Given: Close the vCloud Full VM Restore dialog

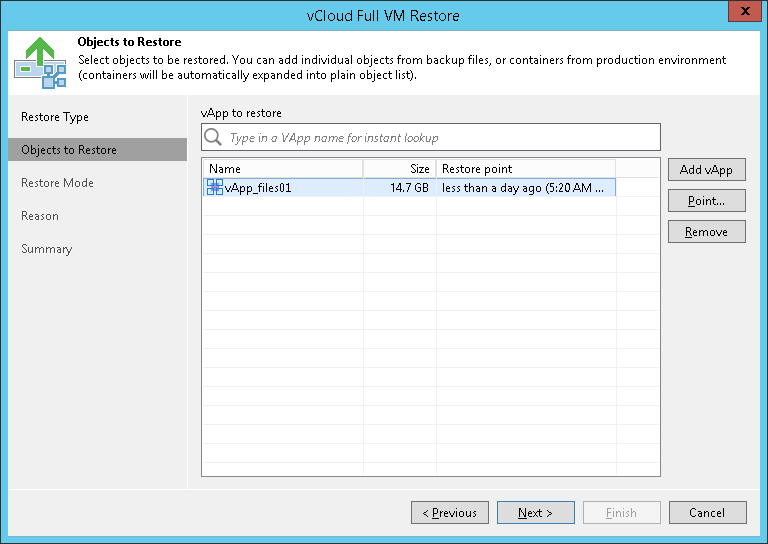Looking at the screenshot, I should (741, 15).
